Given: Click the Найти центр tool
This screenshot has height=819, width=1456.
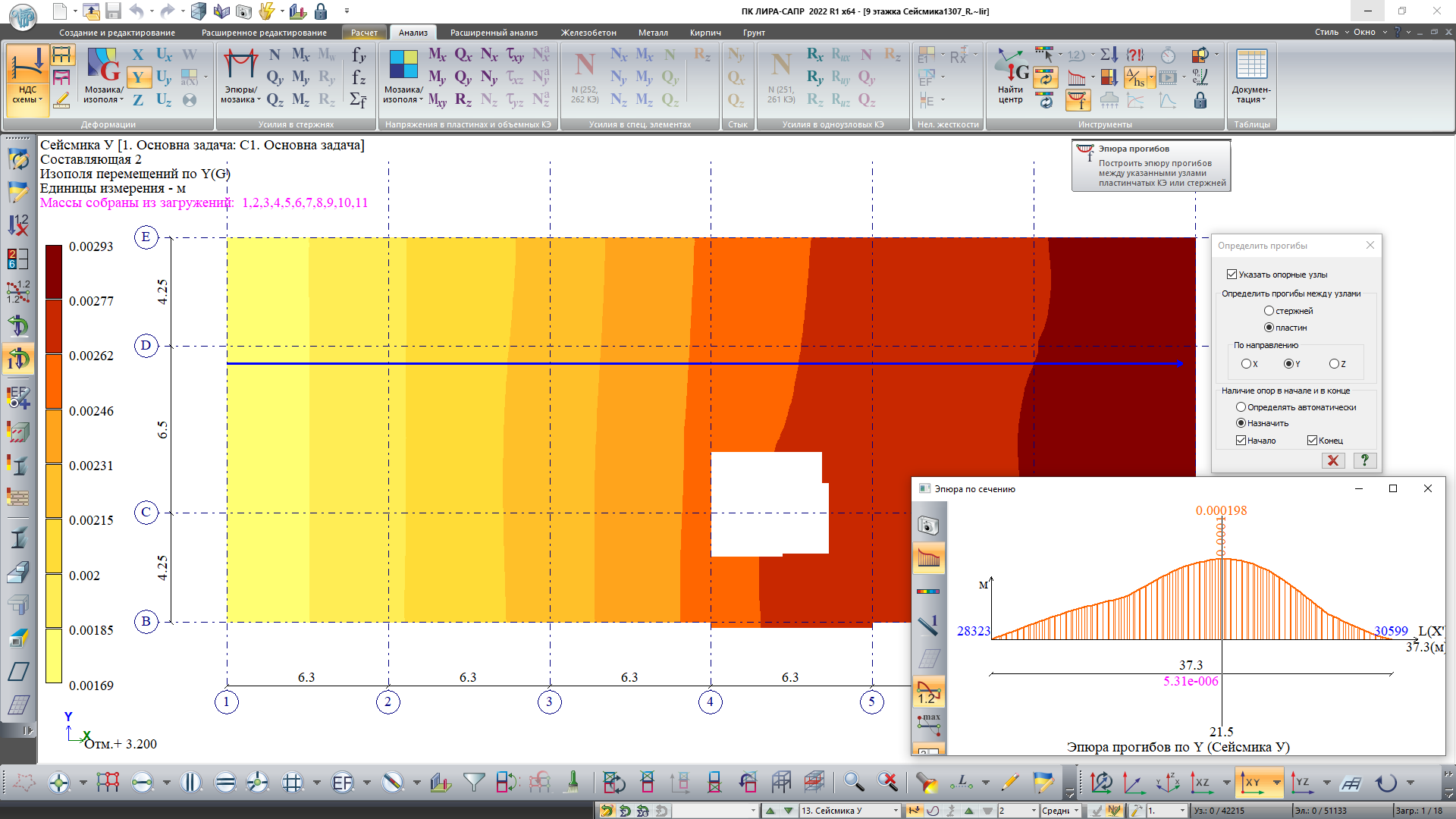Looking at the screenshot, I should [1011, 77].
